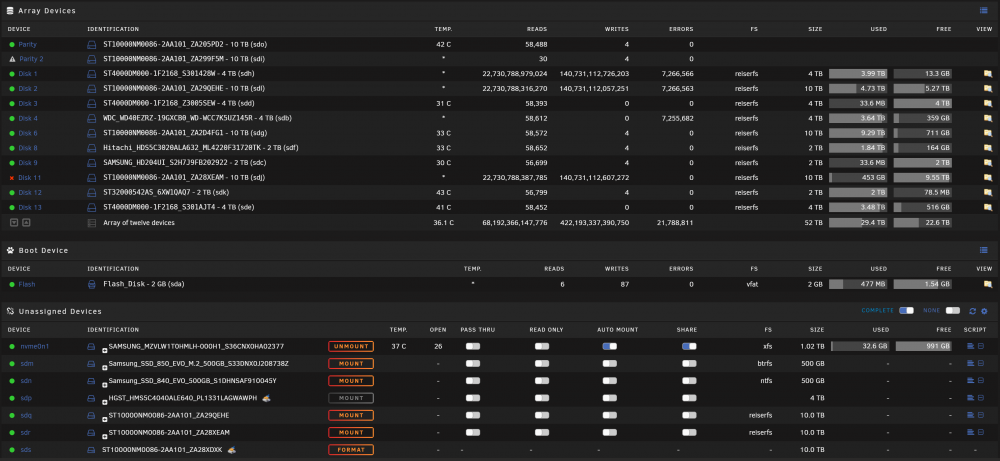
Task: Click Disk 6 used space bar 9.29 TB
Action: tap(858, 133)
